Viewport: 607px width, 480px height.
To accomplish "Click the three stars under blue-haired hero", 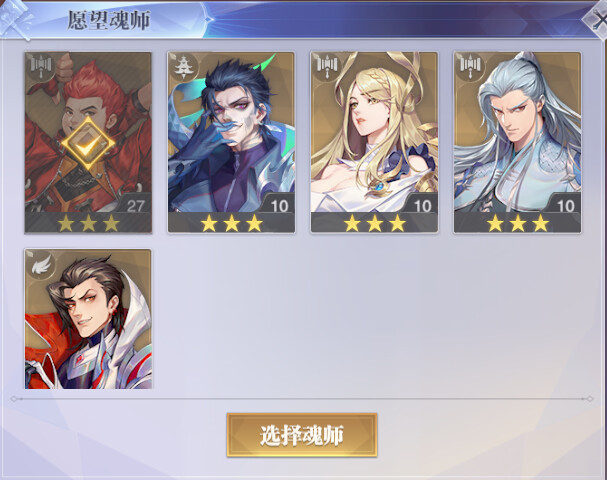I will [231, 223].
